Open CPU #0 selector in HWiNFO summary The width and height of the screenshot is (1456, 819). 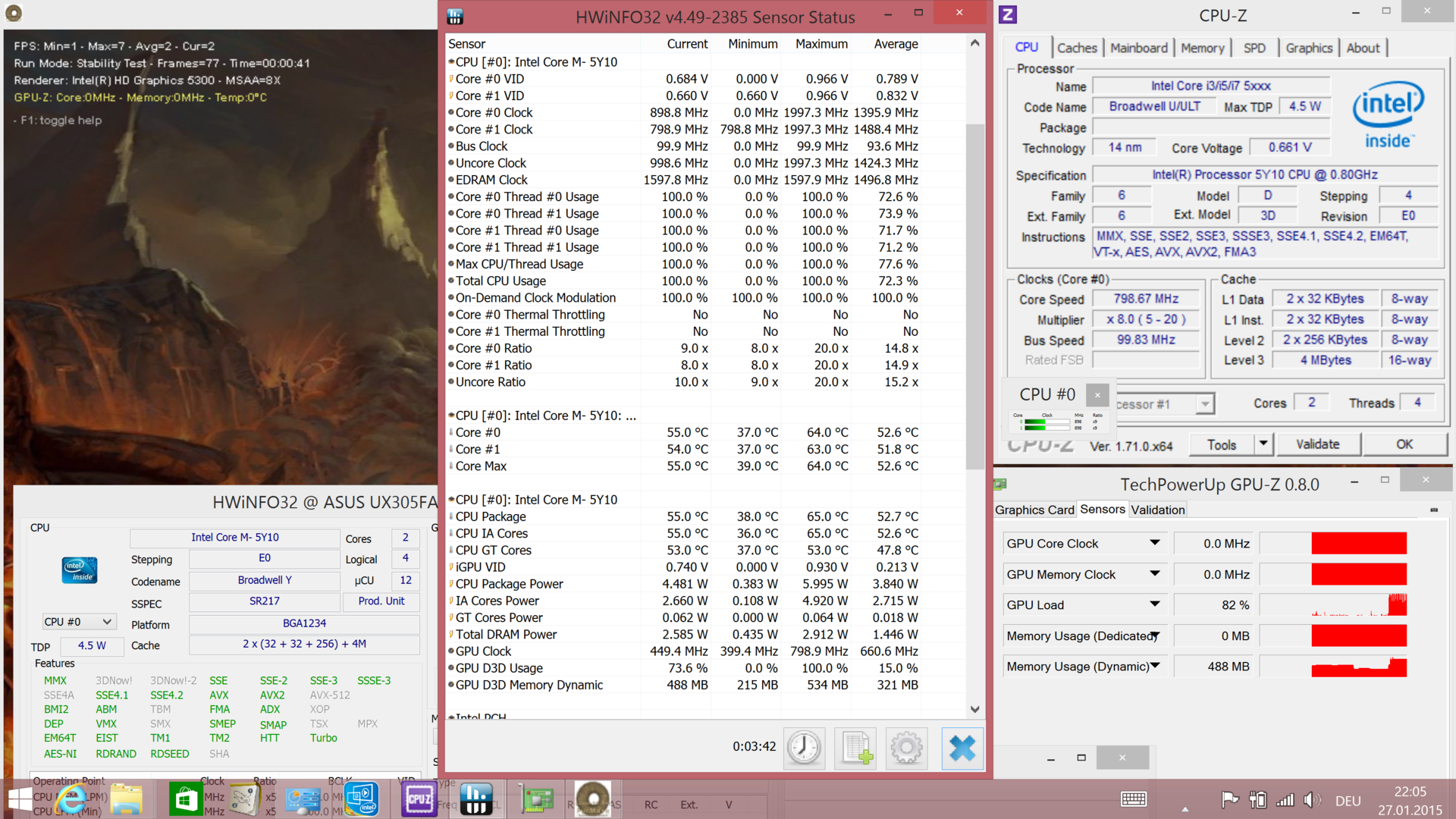(x=79, y=622)
